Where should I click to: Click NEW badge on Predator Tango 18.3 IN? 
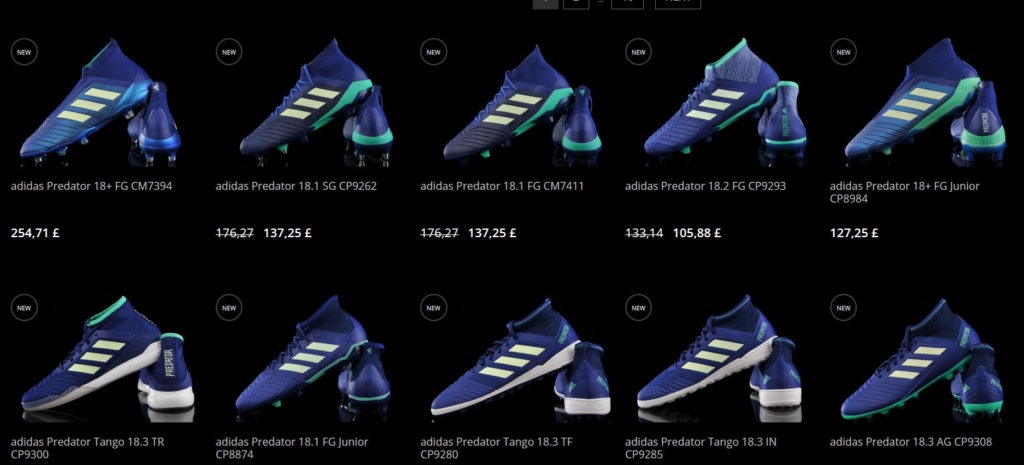pos(639,308)
